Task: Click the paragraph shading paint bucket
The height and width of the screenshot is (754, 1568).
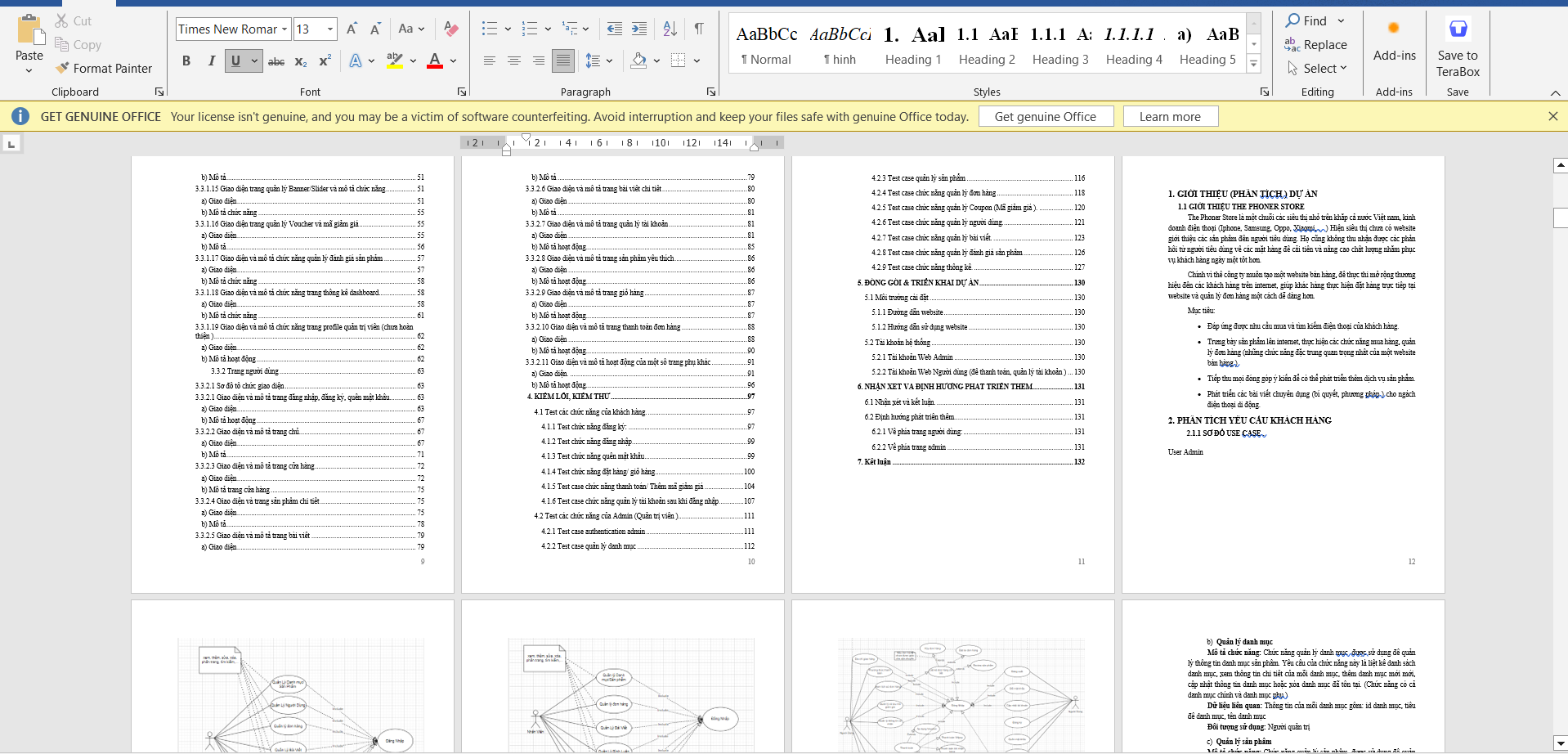Action: pyautogui.click(x=638, y=61)
